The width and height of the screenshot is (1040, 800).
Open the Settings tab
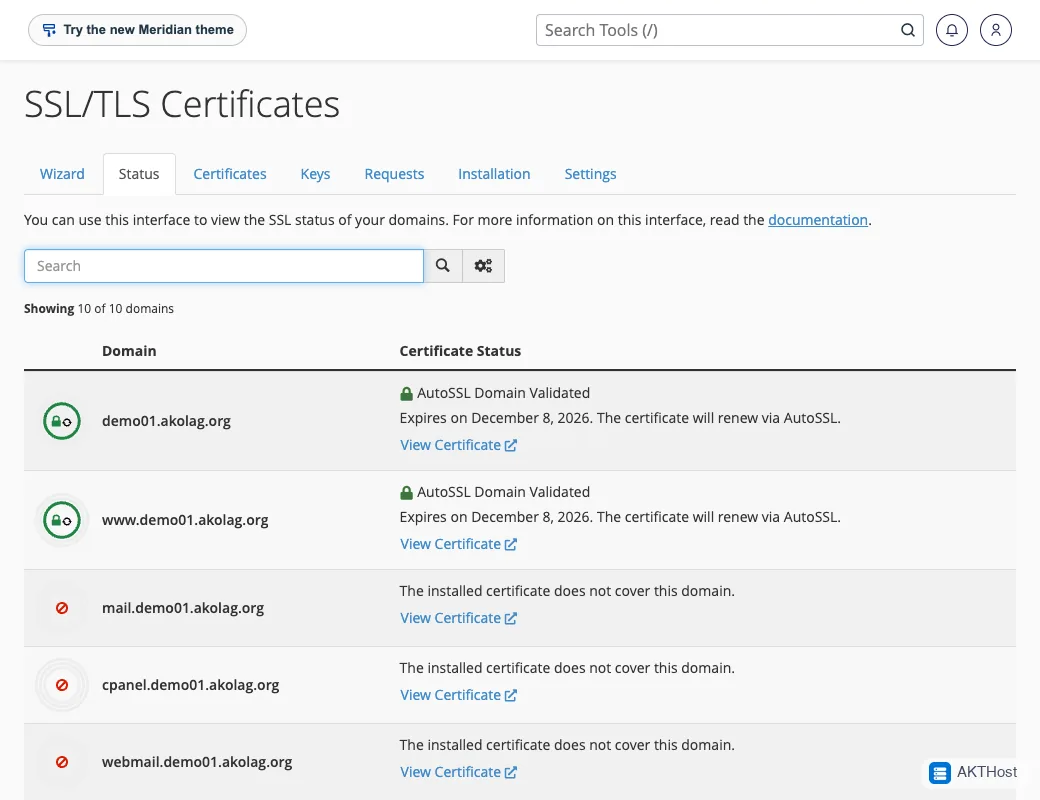pos(590,174)
